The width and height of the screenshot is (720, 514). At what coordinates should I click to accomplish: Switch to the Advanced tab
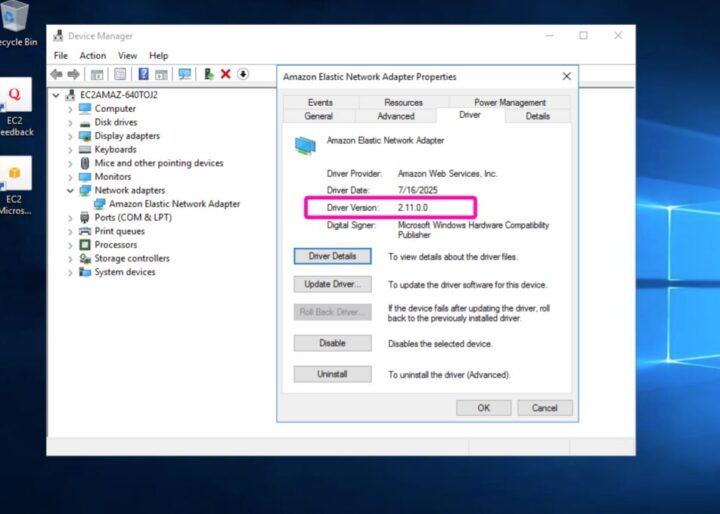tap(395, 116)
